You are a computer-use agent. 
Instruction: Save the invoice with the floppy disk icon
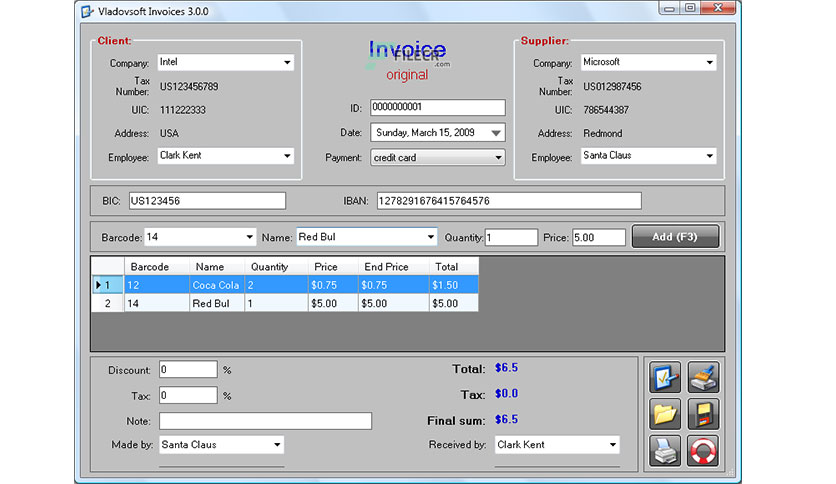pos(703,414)
